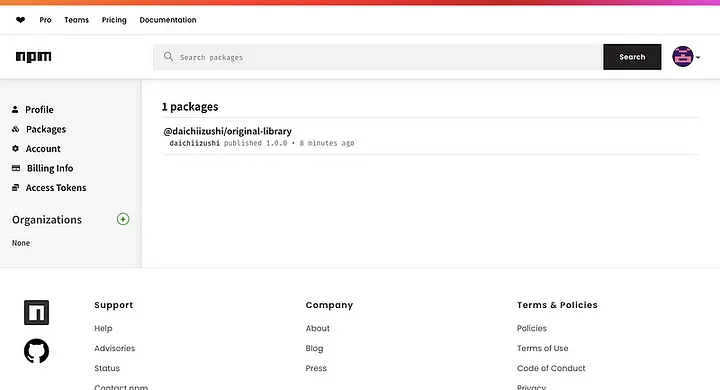Click the Advisories footer link
Image resolution: width=720 pixels, height=390 pixels.
[x=115, y=348]
